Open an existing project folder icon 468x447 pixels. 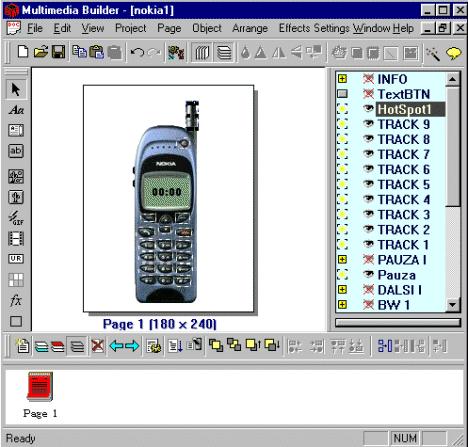pyautogui.click(x=41, y=52)
